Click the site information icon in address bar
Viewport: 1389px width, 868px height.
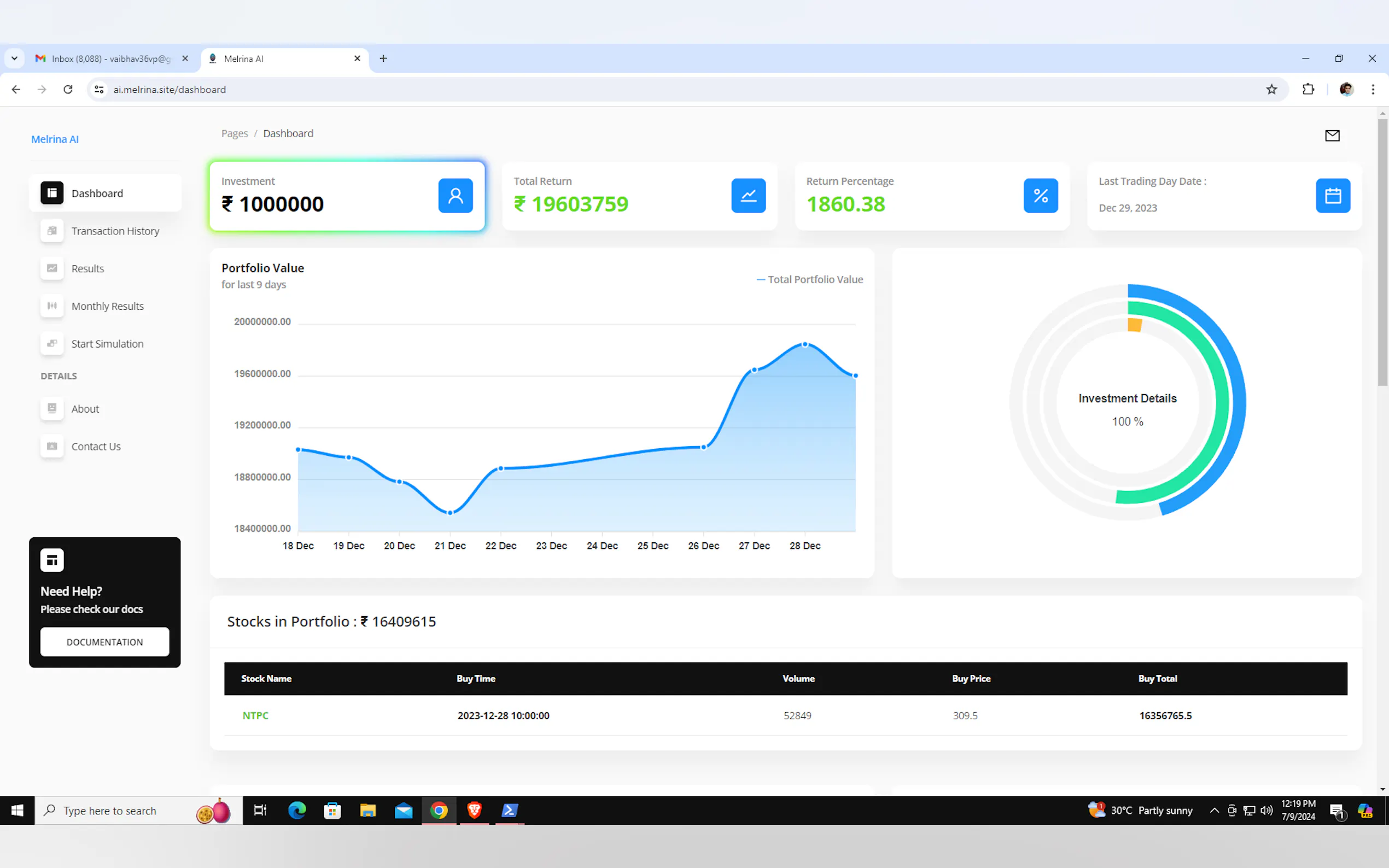click(100, 90)
